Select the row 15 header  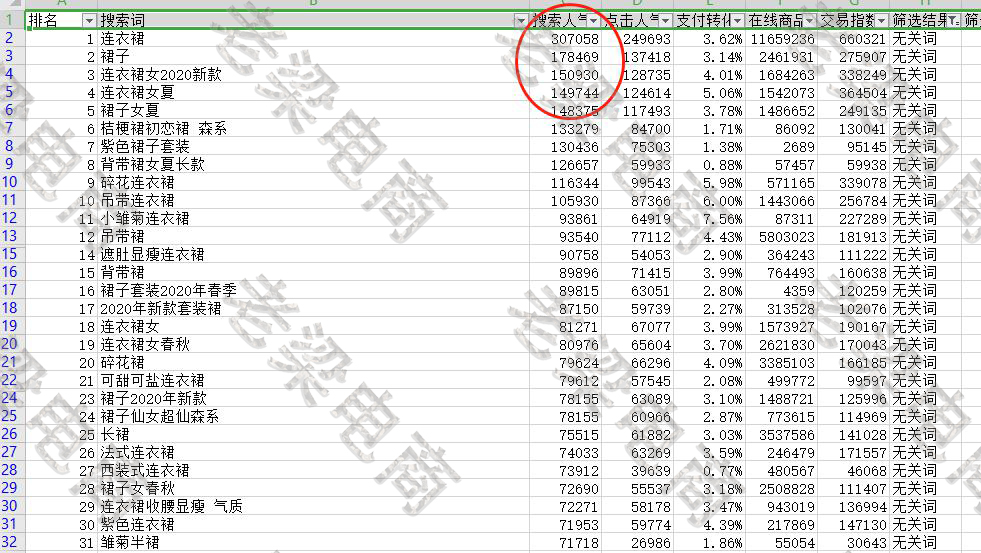(x=10, y=272)
